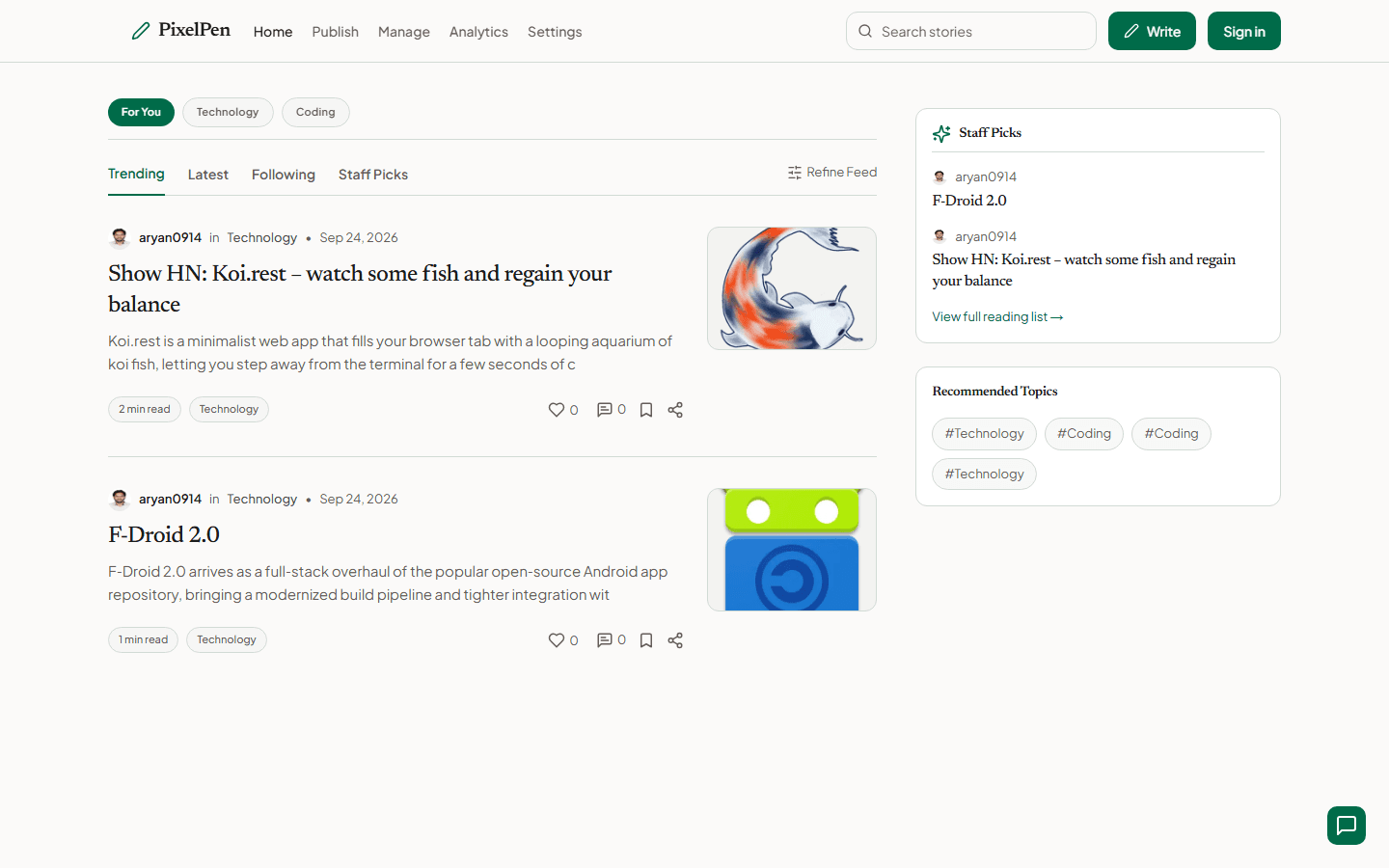1389x868 pixels.
Task: Open the koi fish thumbnail image
Action: tap(792, 288)
